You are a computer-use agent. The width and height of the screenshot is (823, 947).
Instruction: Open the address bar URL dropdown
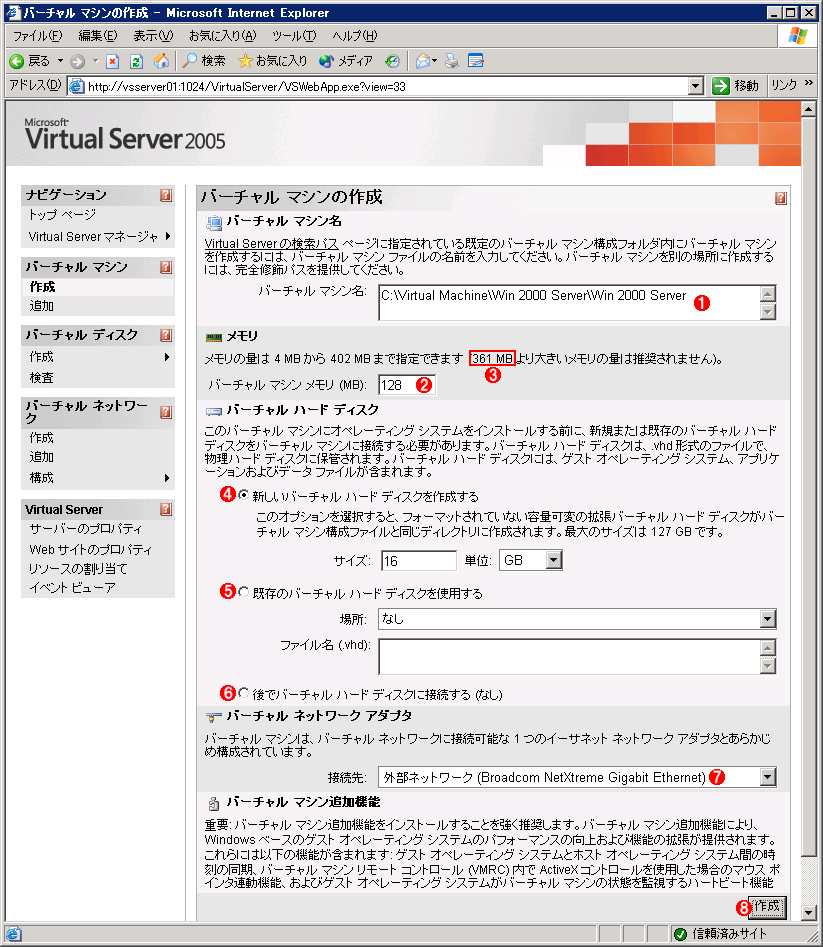696,86
